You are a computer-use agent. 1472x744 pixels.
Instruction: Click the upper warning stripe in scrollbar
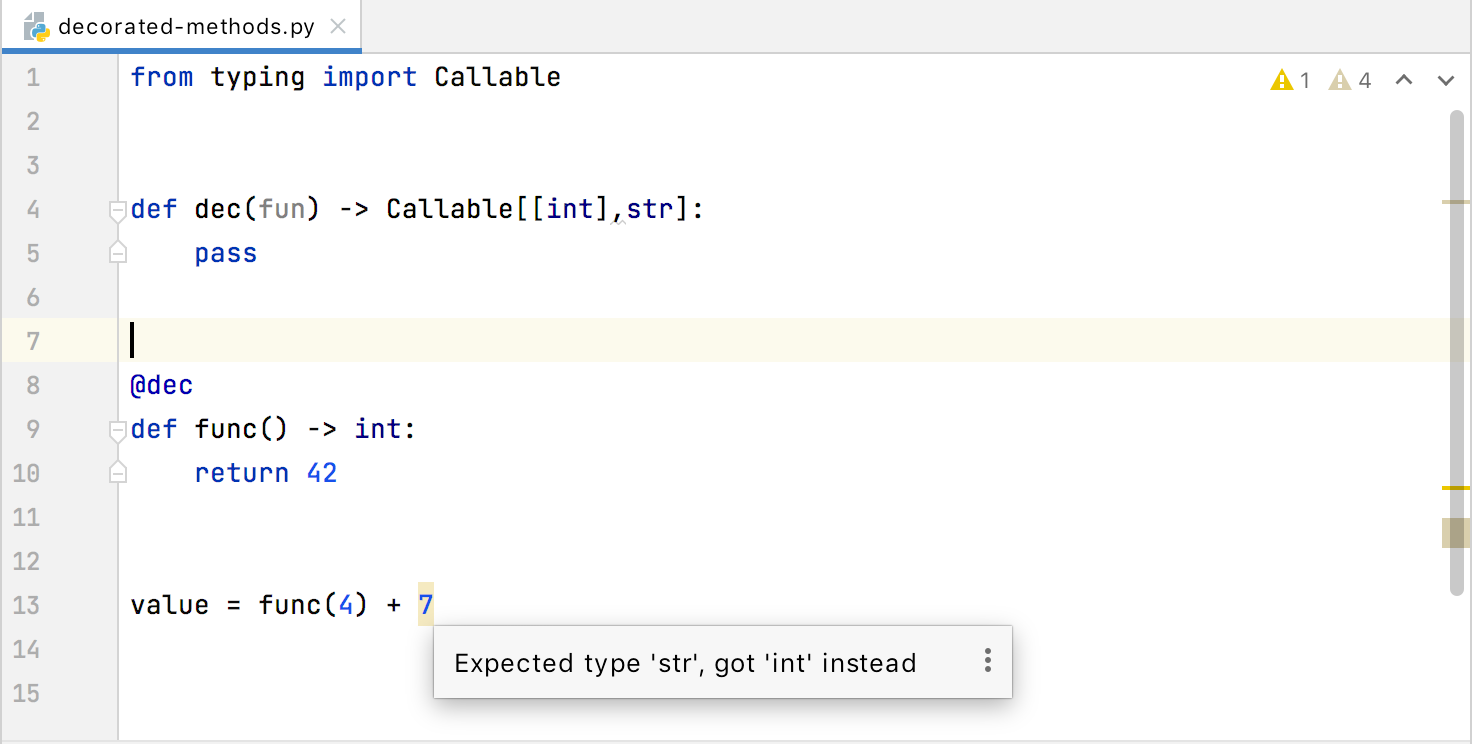[1455, 202]
